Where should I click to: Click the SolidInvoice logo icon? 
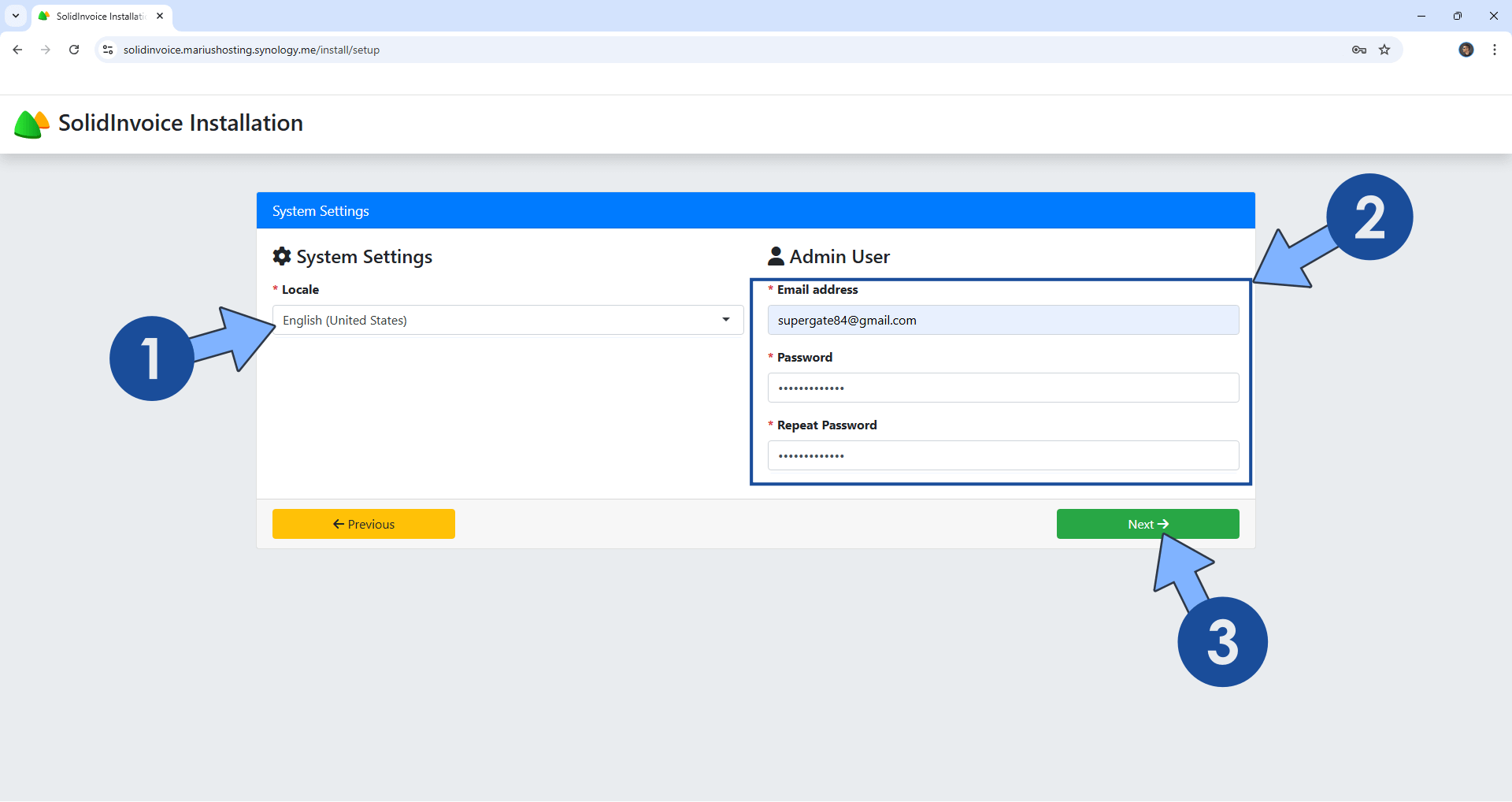click(x=31, y=124)
